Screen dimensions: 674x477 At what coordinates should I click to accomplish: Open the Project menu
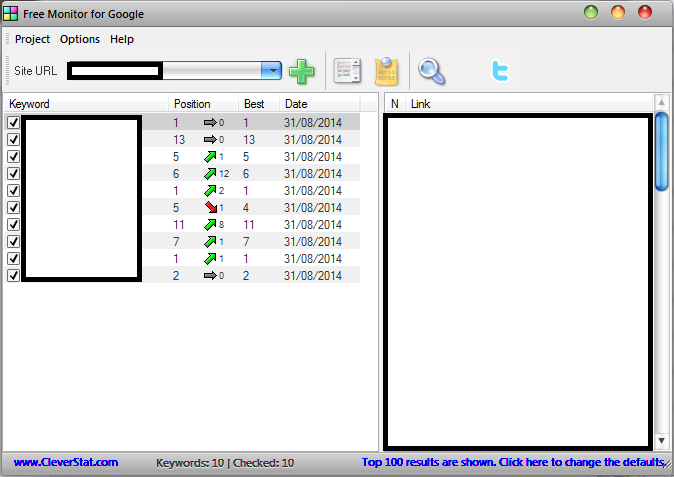[x=32, y=39]
